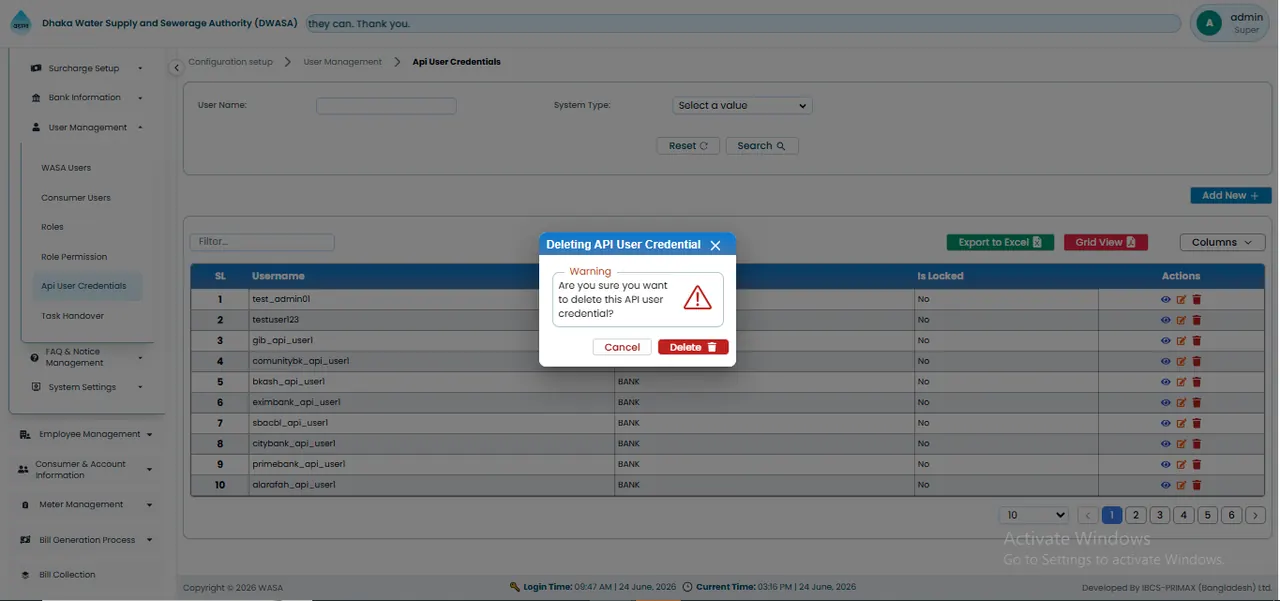
Task: Click the Reset button
Action: (688, 146)
